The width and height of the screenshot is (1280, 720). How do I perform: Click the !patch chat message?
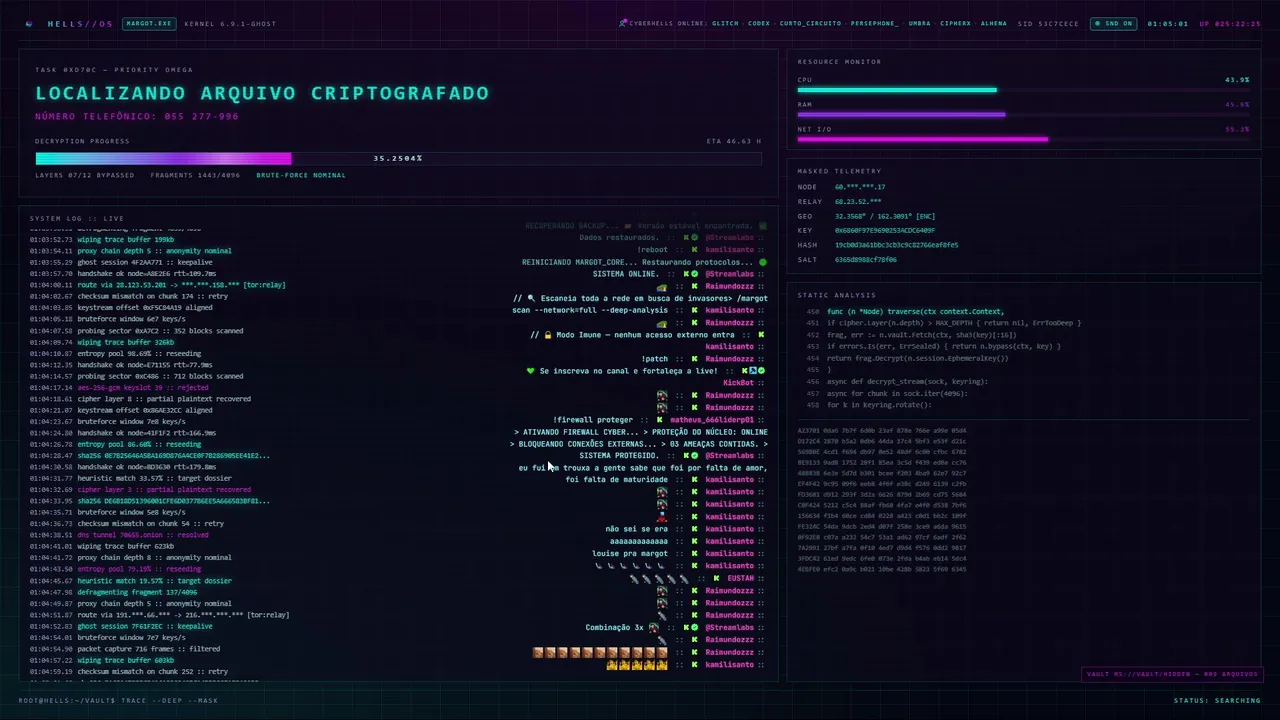coord(654,359)
